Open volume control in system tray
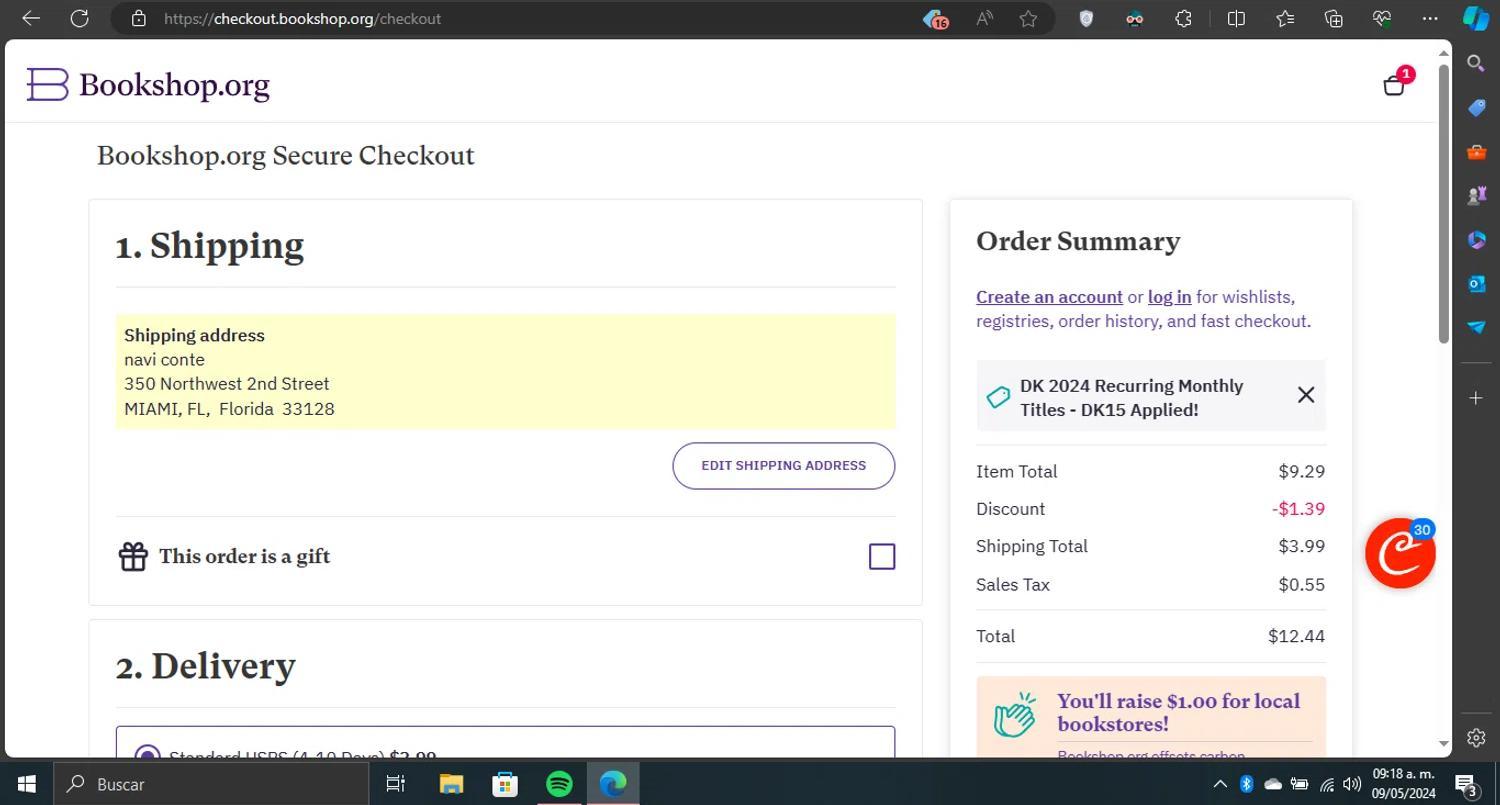The height and width of the screenshot is (805, 1500). pyautogui.click(x=1352, y=784)
